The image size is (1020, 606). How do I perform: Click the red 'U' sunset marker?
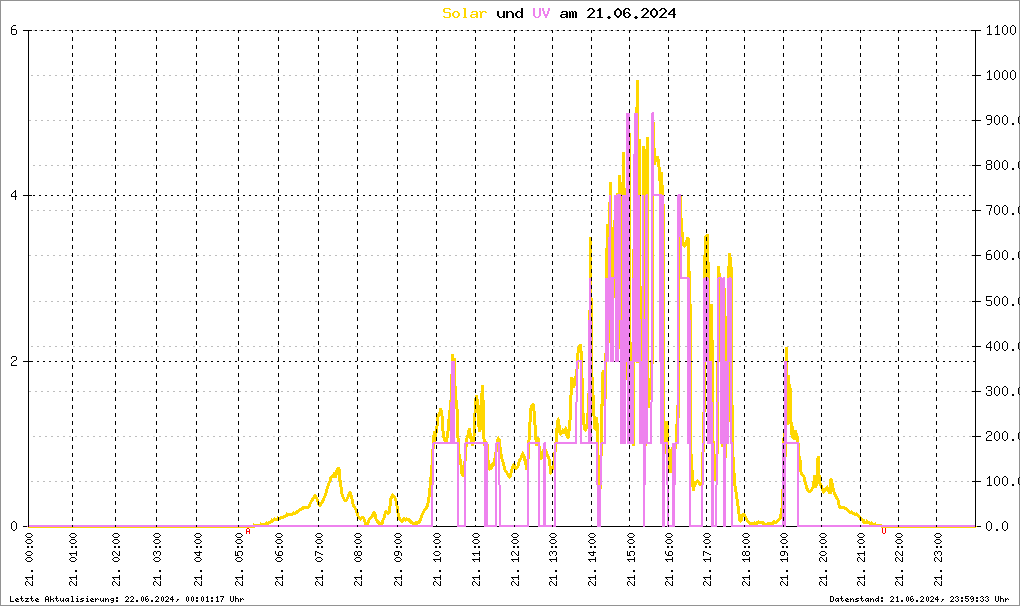[x=883, y=531]
